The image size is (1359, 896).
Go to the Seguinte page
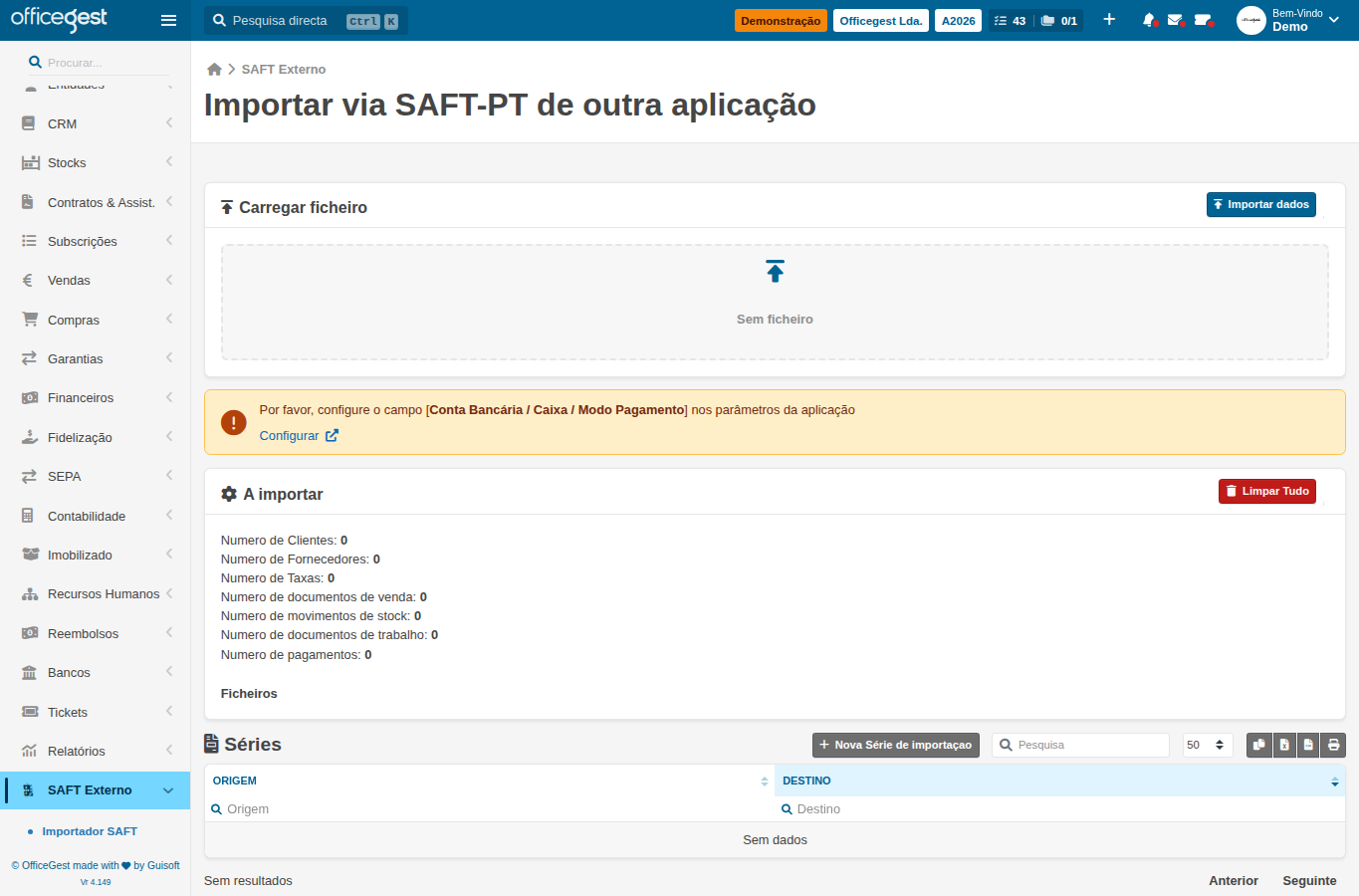(1309, 880)
